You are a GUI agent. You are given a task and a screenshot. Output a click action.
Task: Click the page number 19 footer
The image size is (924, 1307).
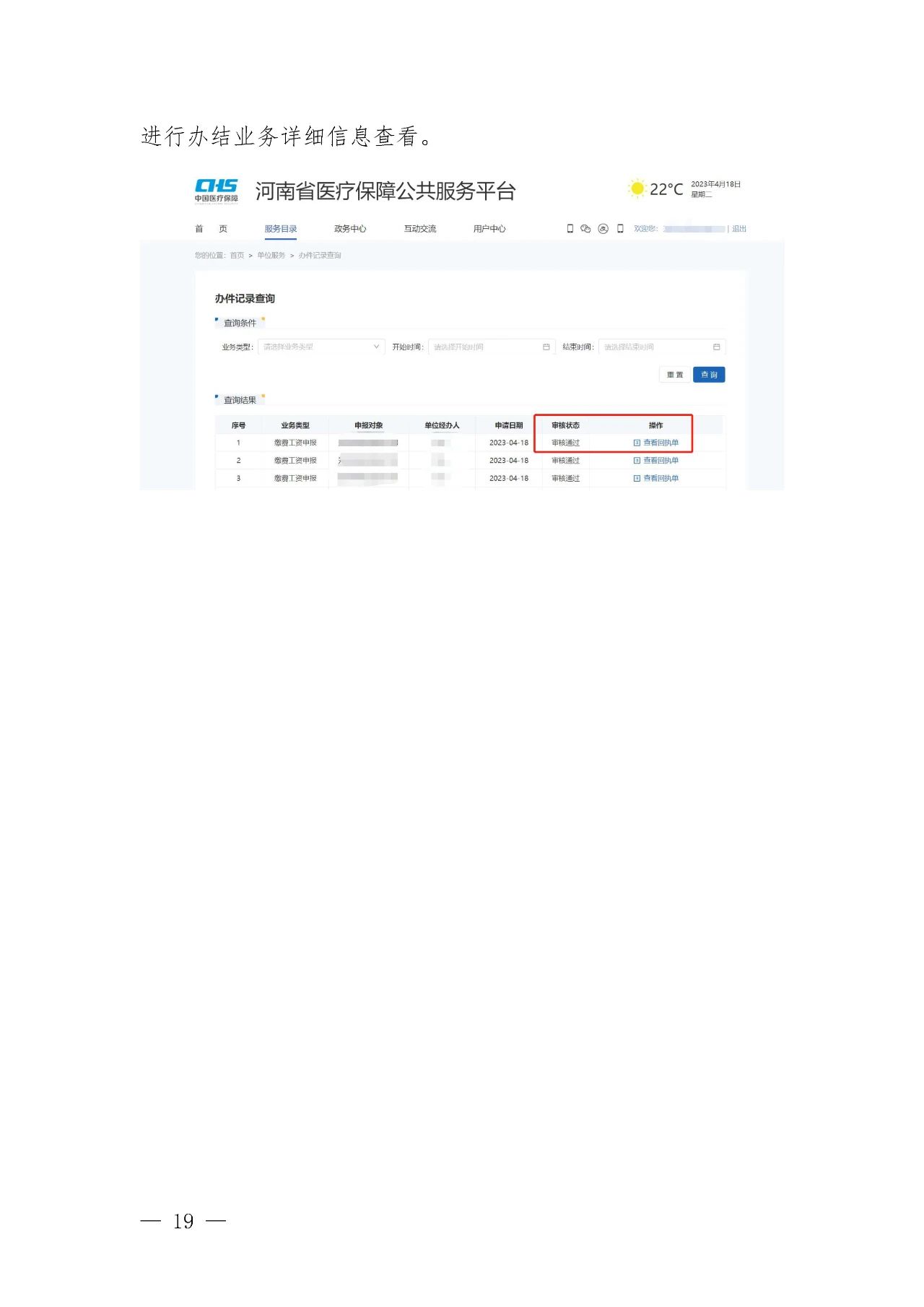click(x=183, y=1221)
